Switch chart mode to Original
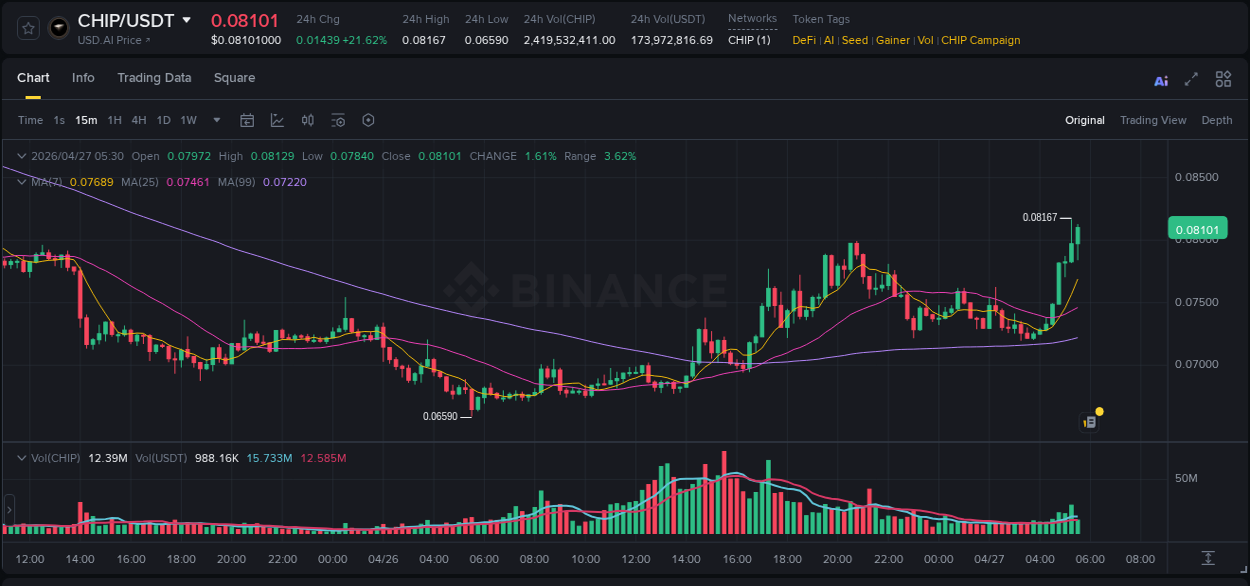1250x586 pixels. click(1085, 120)
